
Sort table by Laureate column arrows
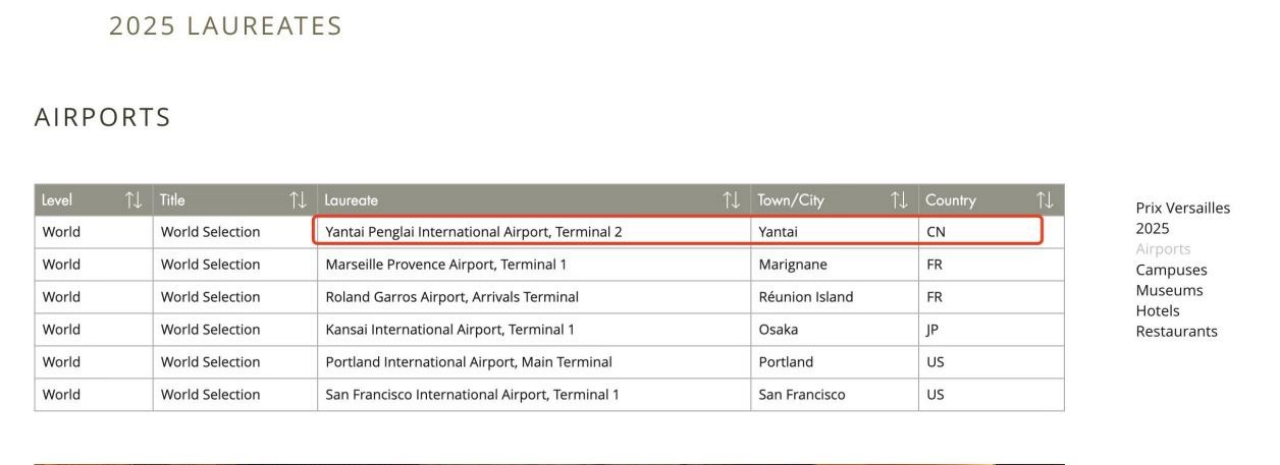(x=733, y=201)
